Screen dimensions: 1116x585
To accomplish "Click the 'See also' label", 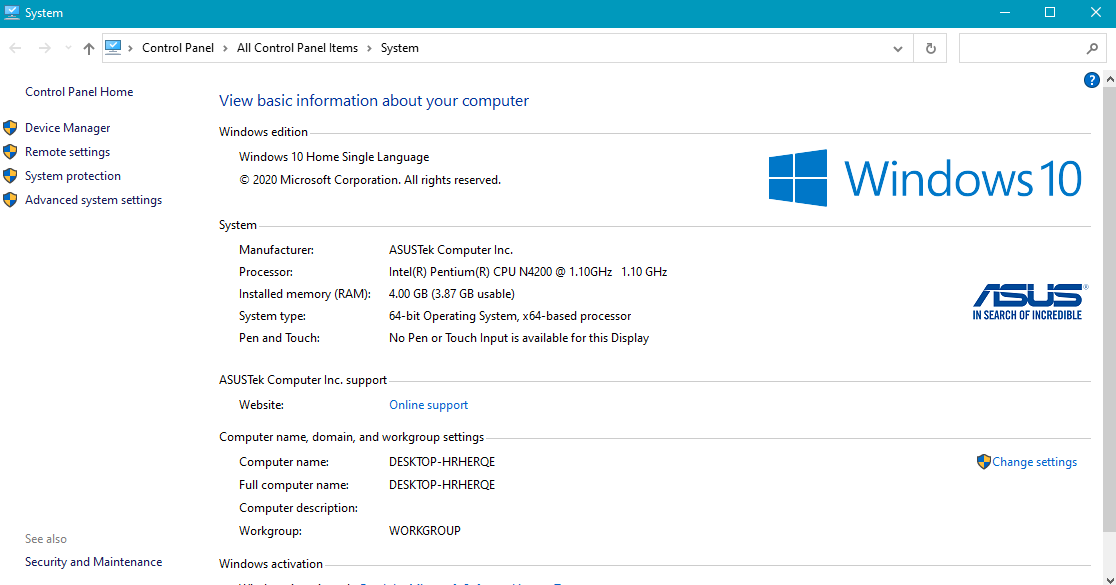I will point(46,539).
